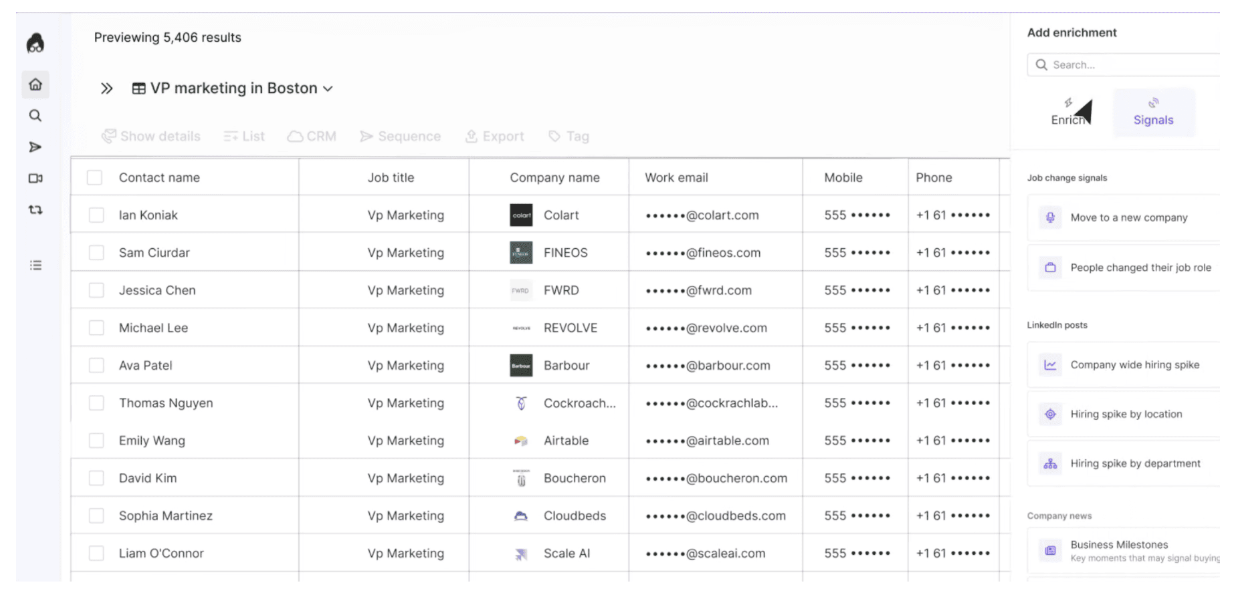The image size is (1254, 604).
Task: Click the Cockroach company logo
Action: point(521,404)
